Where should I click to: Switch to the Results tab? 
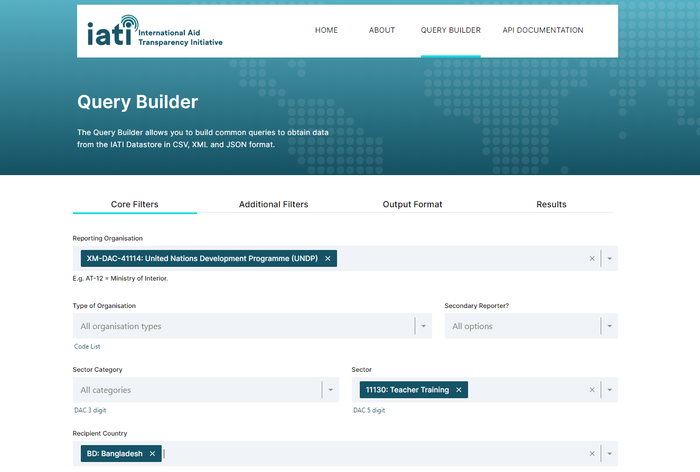551,204
